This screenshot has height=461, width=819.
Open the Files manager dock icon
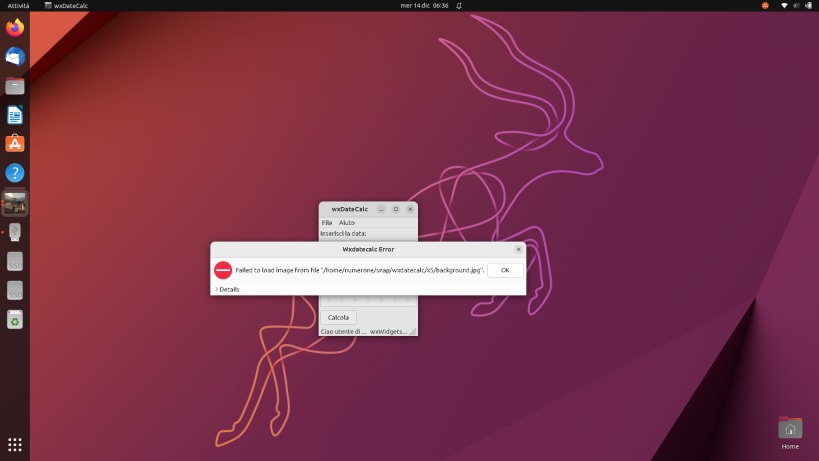coord(15,86)
